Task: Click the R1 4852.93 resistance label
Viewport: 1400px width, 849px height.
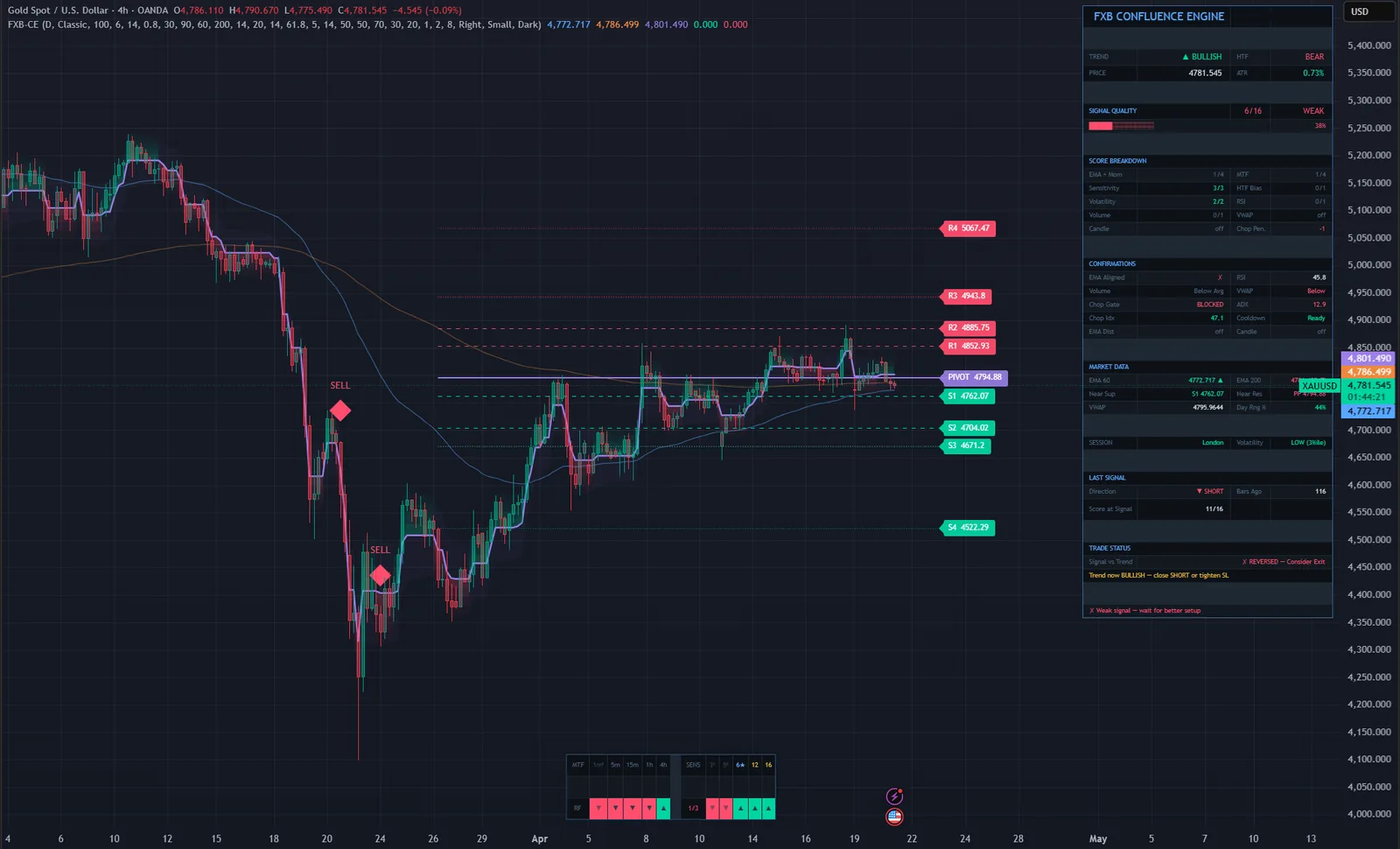Action: [x=968, y=346]
